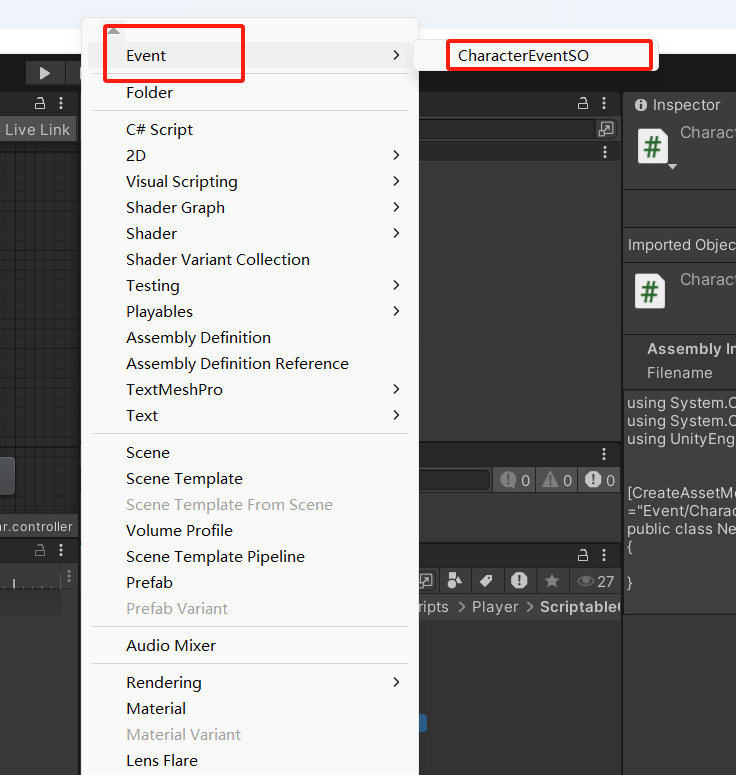Click the Live Link button

pos(38,129)
